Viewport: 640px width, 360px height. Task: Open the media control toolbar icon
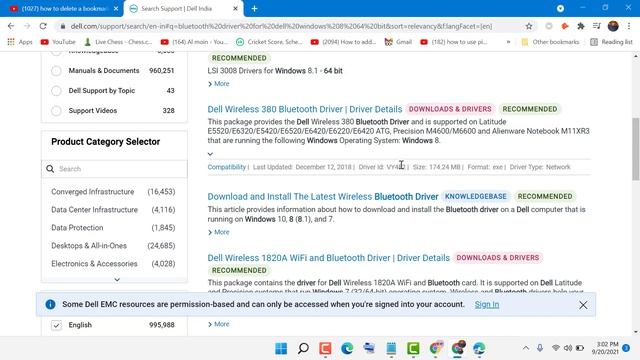click(597, 26)
